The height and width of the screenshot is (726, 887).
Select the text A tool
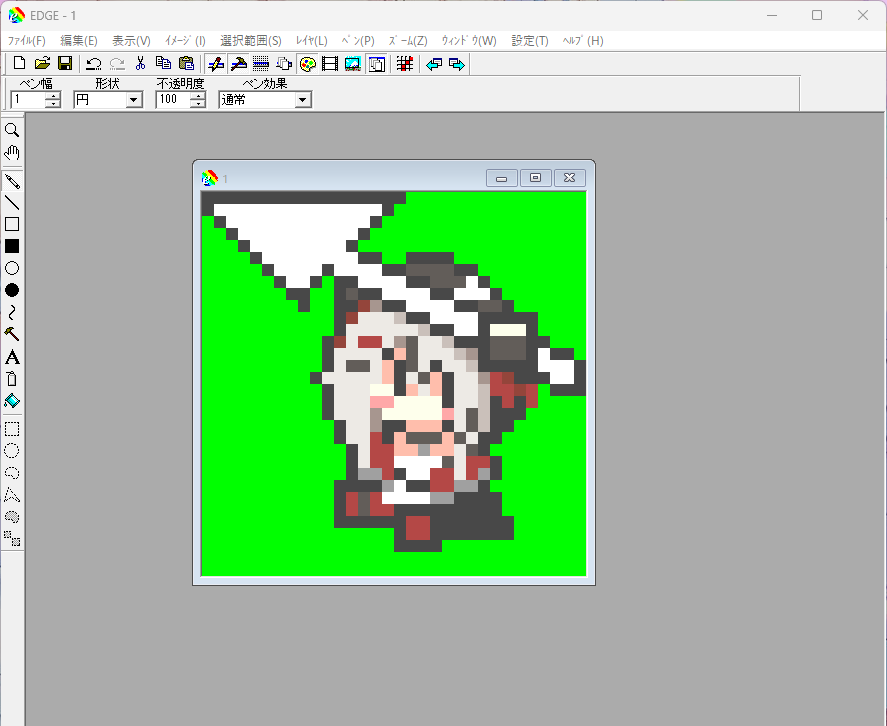point(12,357)
